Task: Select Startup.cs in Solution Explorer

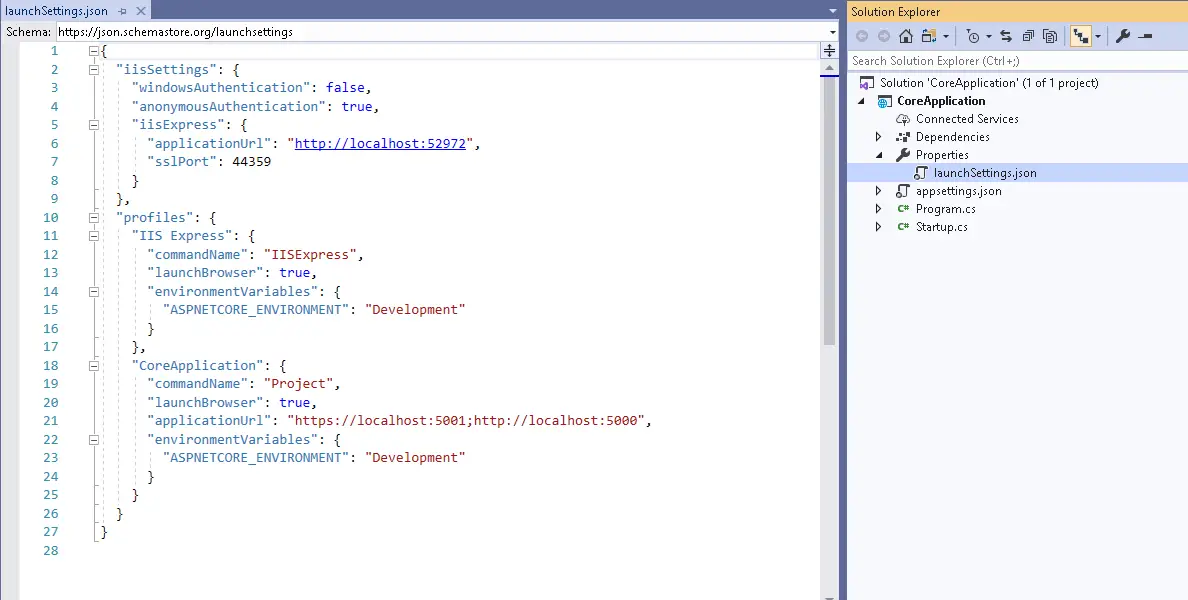Action: click(x=941, y=227)
